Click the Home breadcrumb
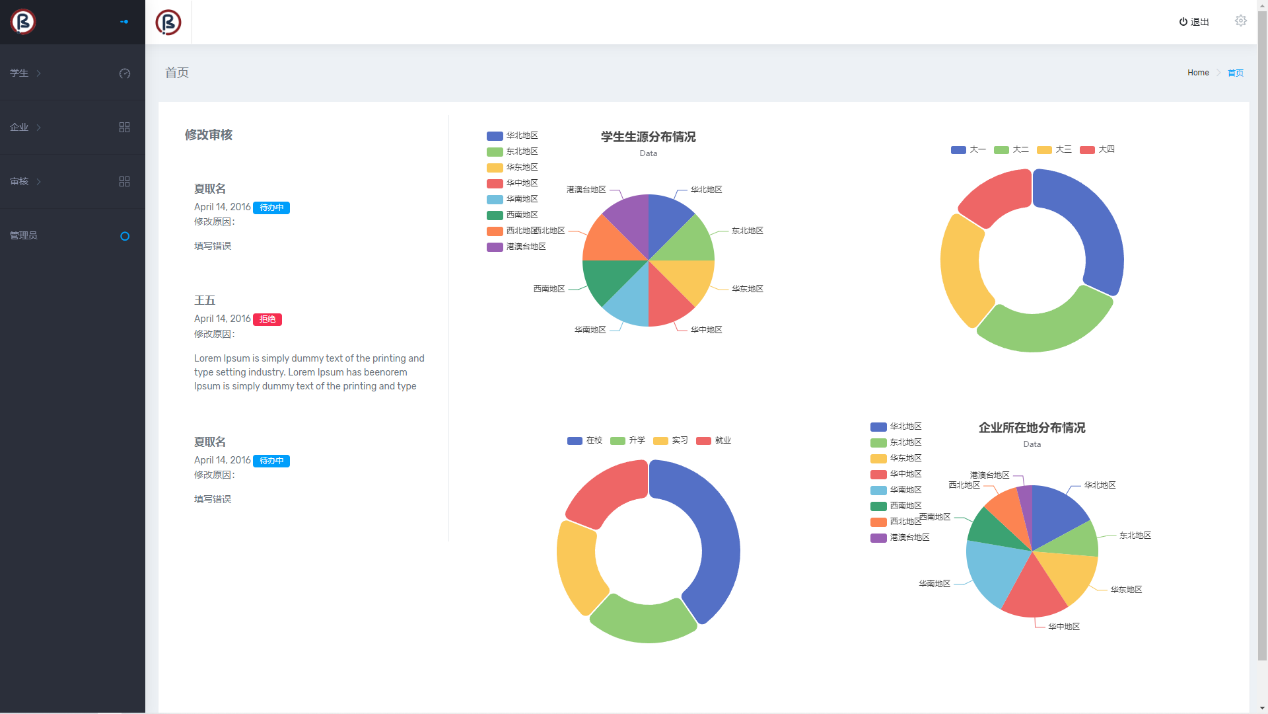 point(1197,73)
